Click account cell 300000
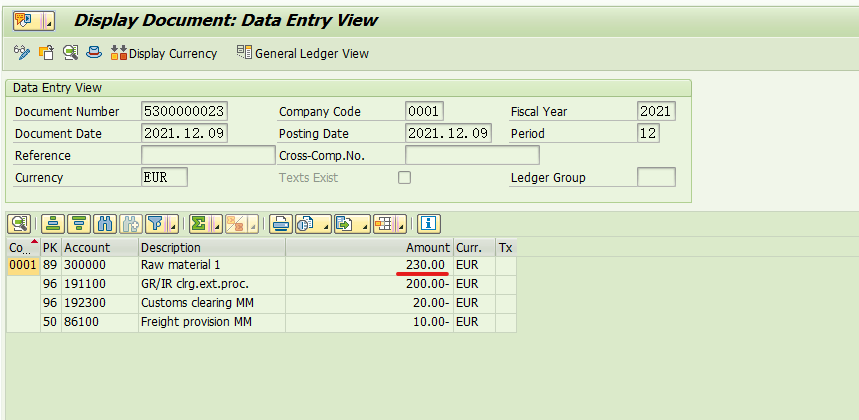 [x=100, y=266]
